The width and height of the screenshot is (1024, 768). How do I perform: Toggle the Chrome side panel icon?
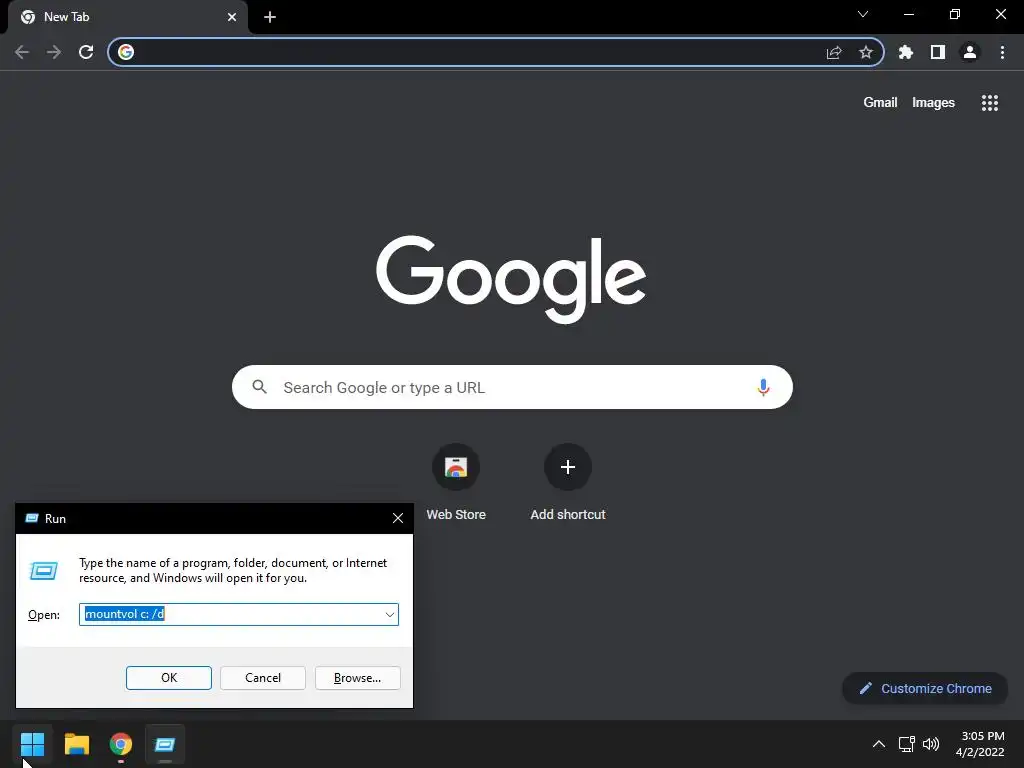tap(938, 52)
